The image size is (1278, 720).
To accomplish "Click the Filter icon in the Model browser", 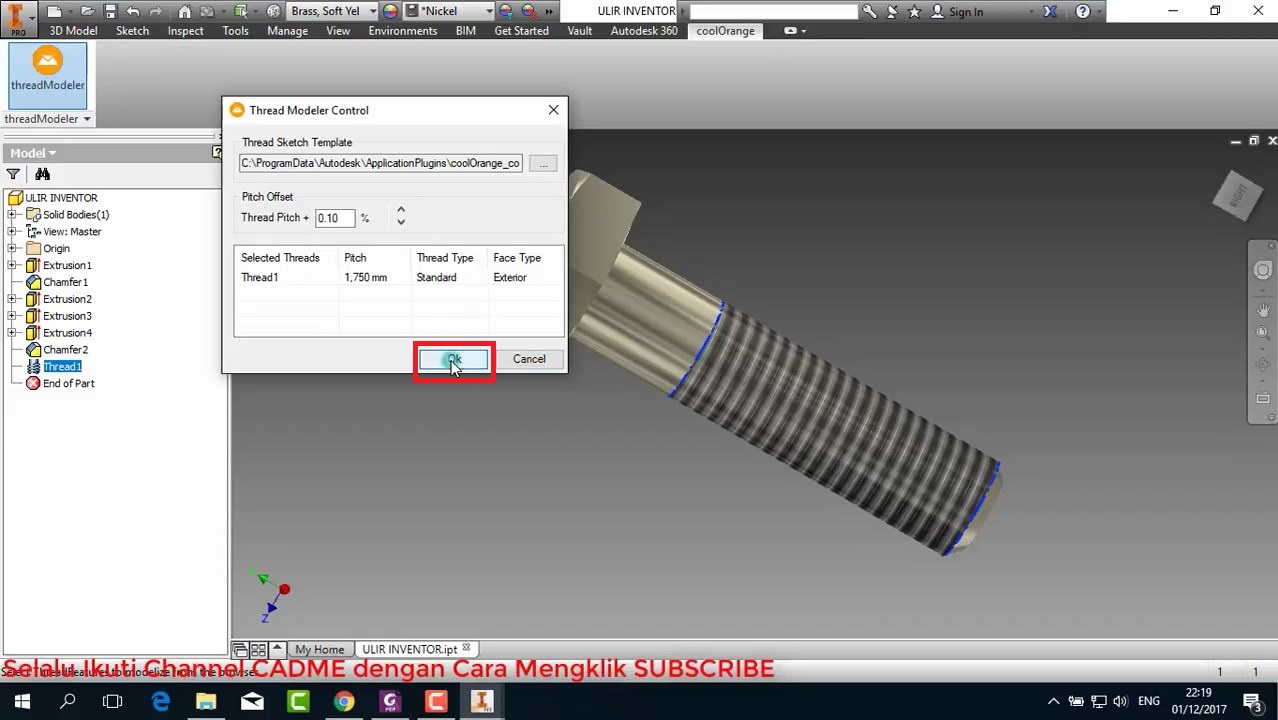I will click(x=14, y=173).
